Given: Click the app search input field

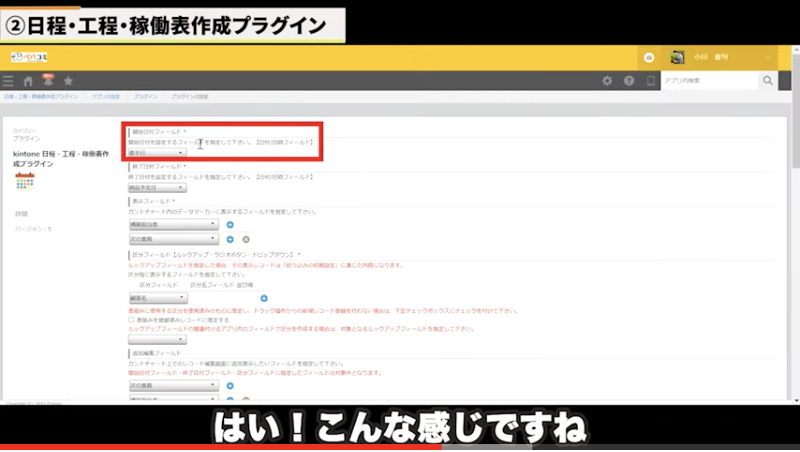Looking at the screenshot, I should 708,81.
